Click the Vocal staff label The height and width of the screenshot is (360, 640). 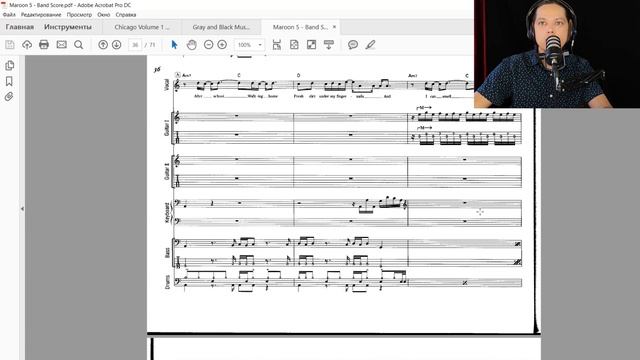167,85
